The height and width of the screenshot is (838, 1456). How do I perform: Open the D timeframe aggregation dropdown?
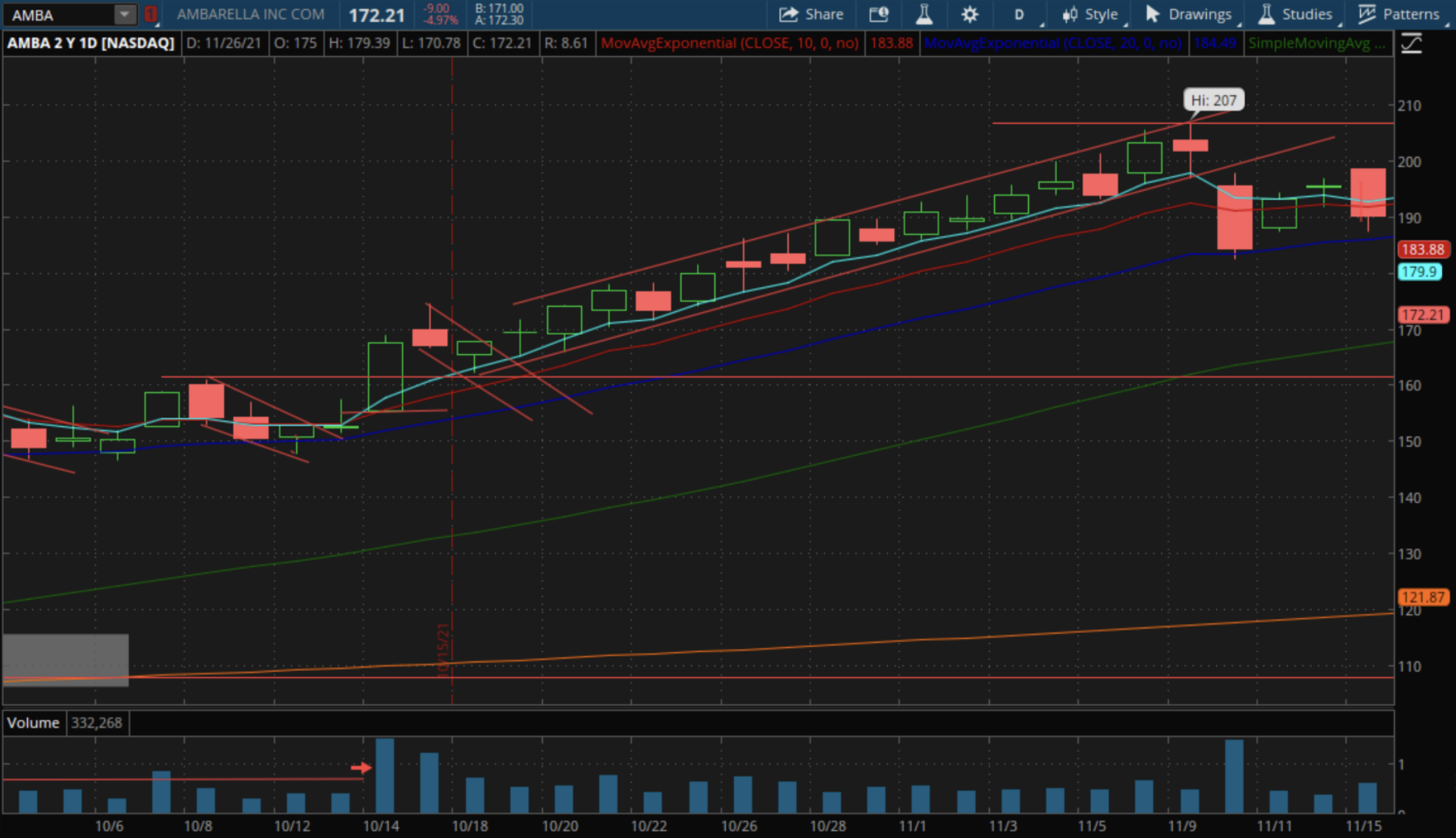pos(1019,14)
